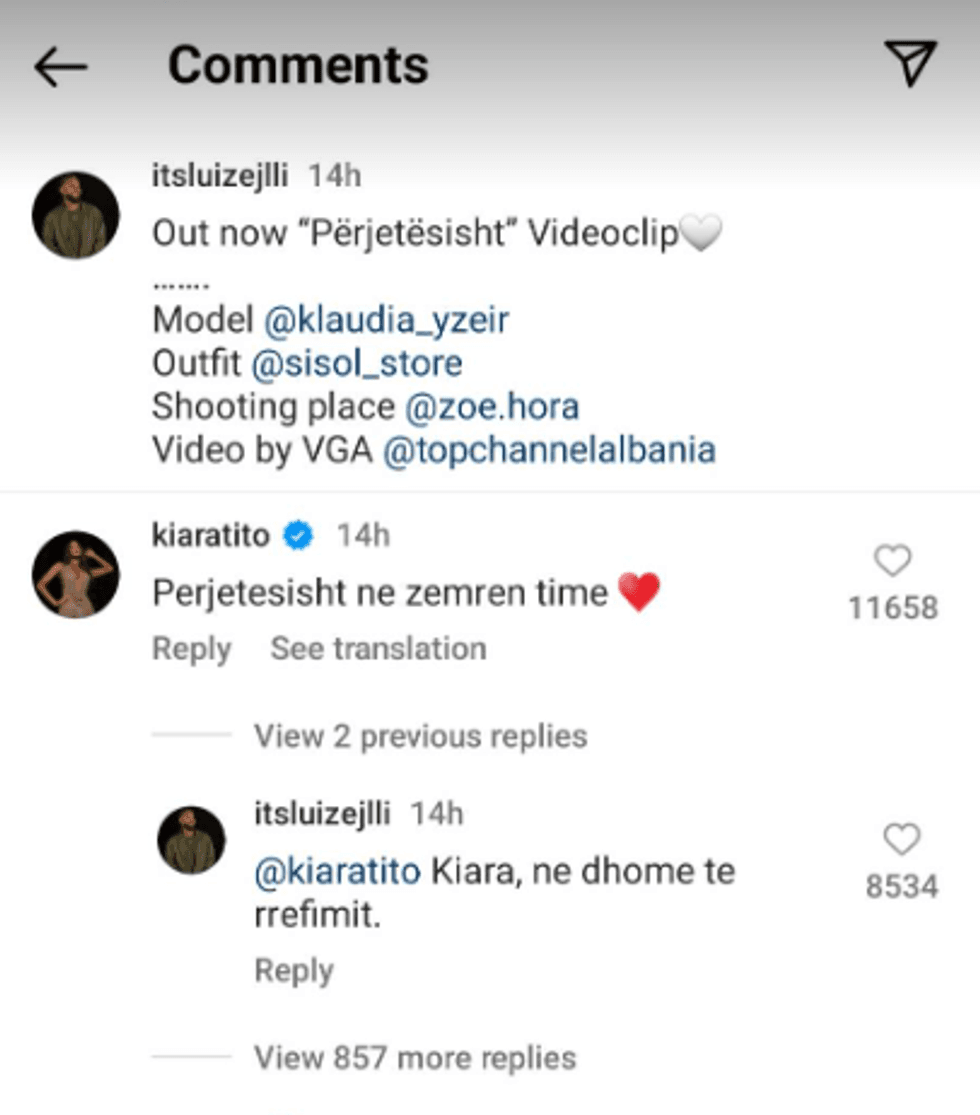Screen dimensions: 980x1115
Task: Open itsluizejlli's profile picture on the caption
Action: tap(76, 215)
